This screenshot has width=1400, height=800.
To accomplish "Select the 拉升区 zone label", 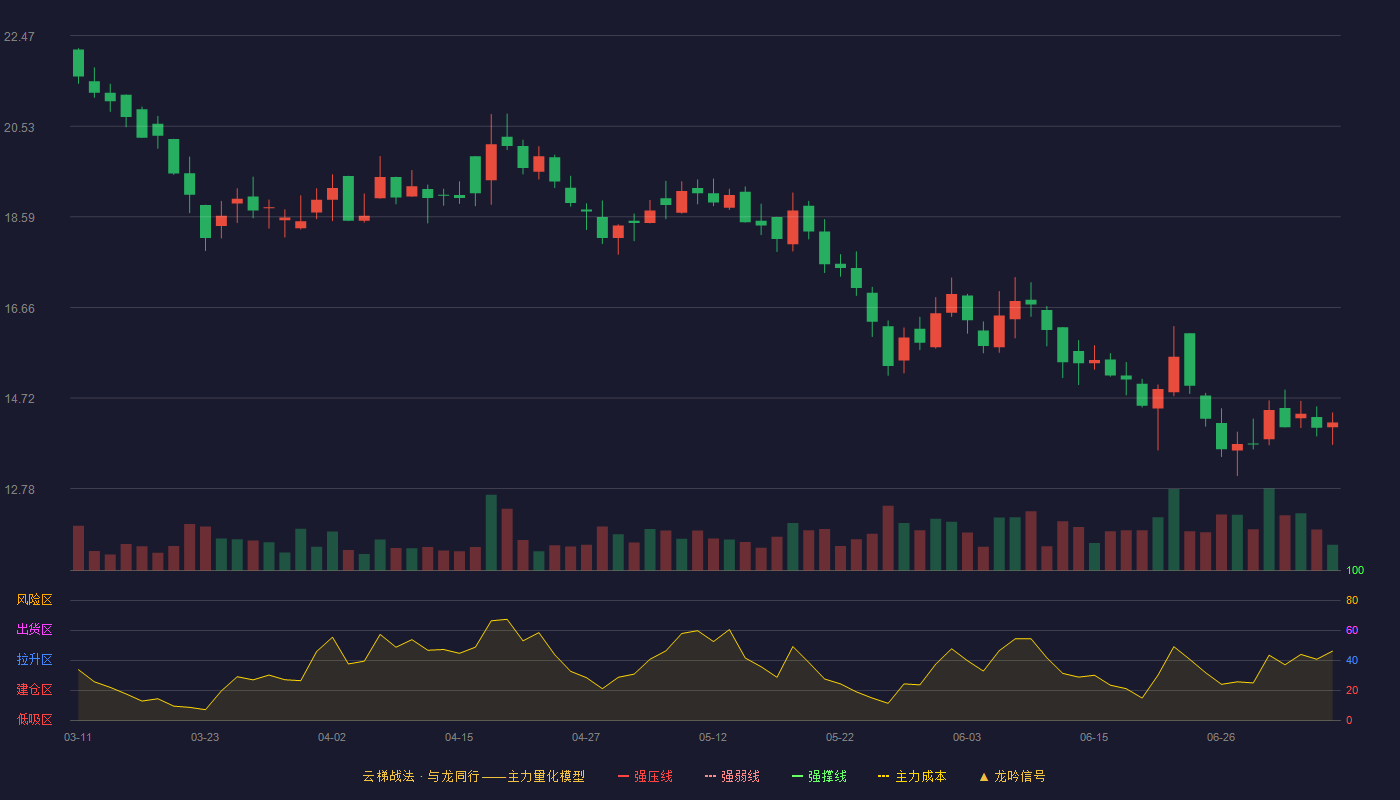I will pos(34,660).
